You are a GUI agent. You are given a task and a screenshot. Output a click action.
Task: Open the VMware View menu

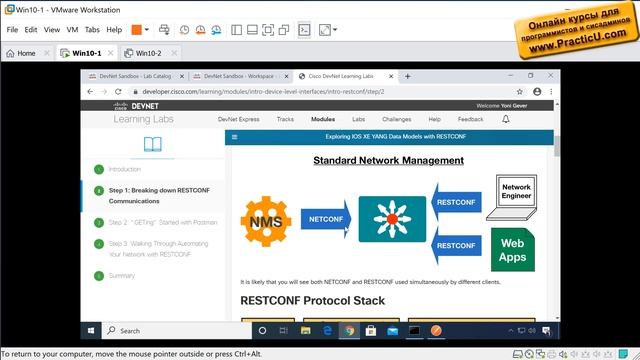click(x=52, y=30)
